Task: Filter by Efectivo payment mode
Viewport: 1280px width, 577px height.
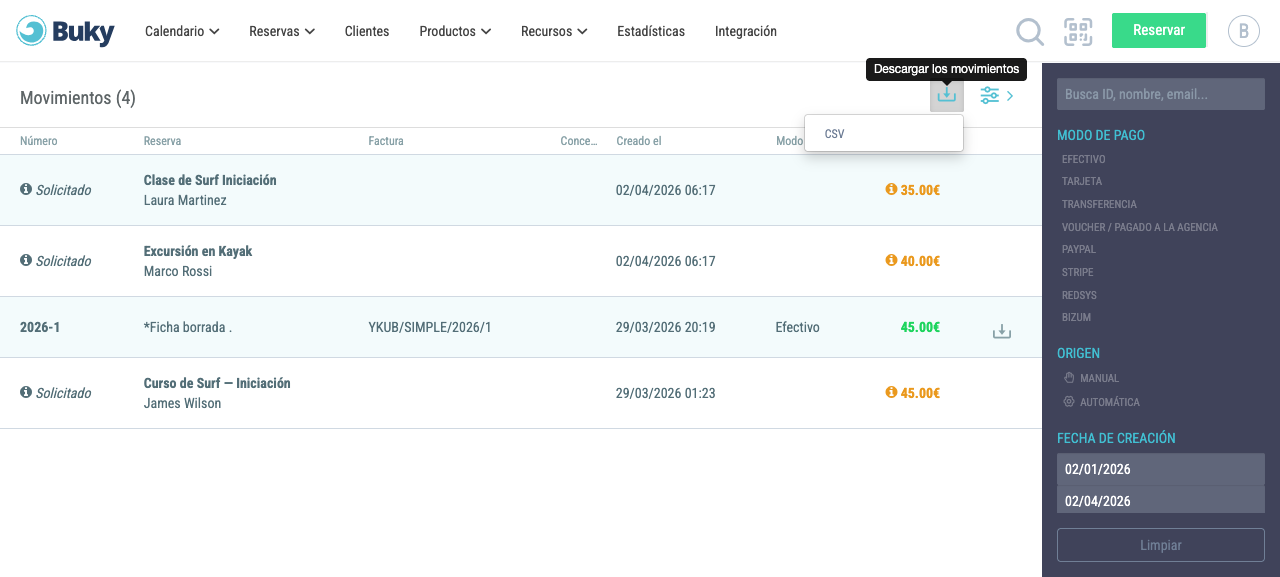Action: click(x=1083, y=159)
